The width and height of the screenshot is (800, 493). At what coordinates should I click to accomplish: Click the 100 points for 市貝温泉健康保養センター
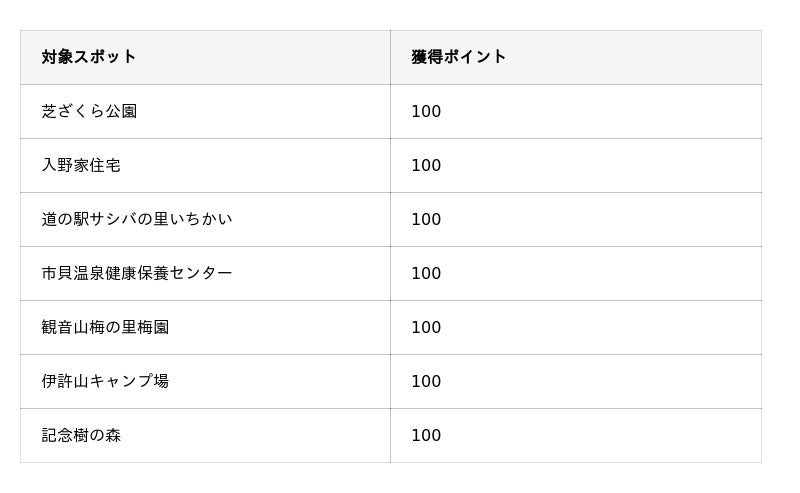coord(426,274)
